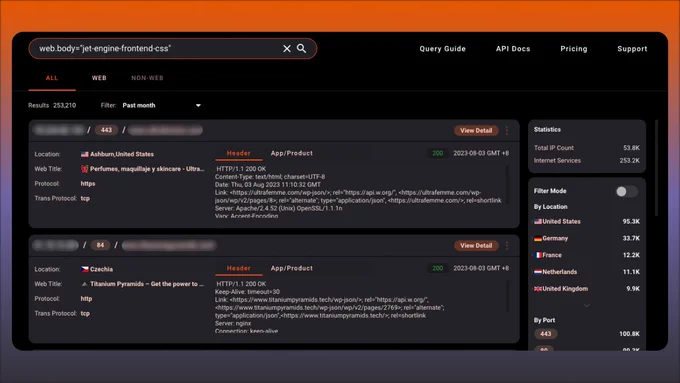Click the 84 port badge in the second result
This screenshot has width=680, height=383.
pyautogui.click(x=100, y=245)
